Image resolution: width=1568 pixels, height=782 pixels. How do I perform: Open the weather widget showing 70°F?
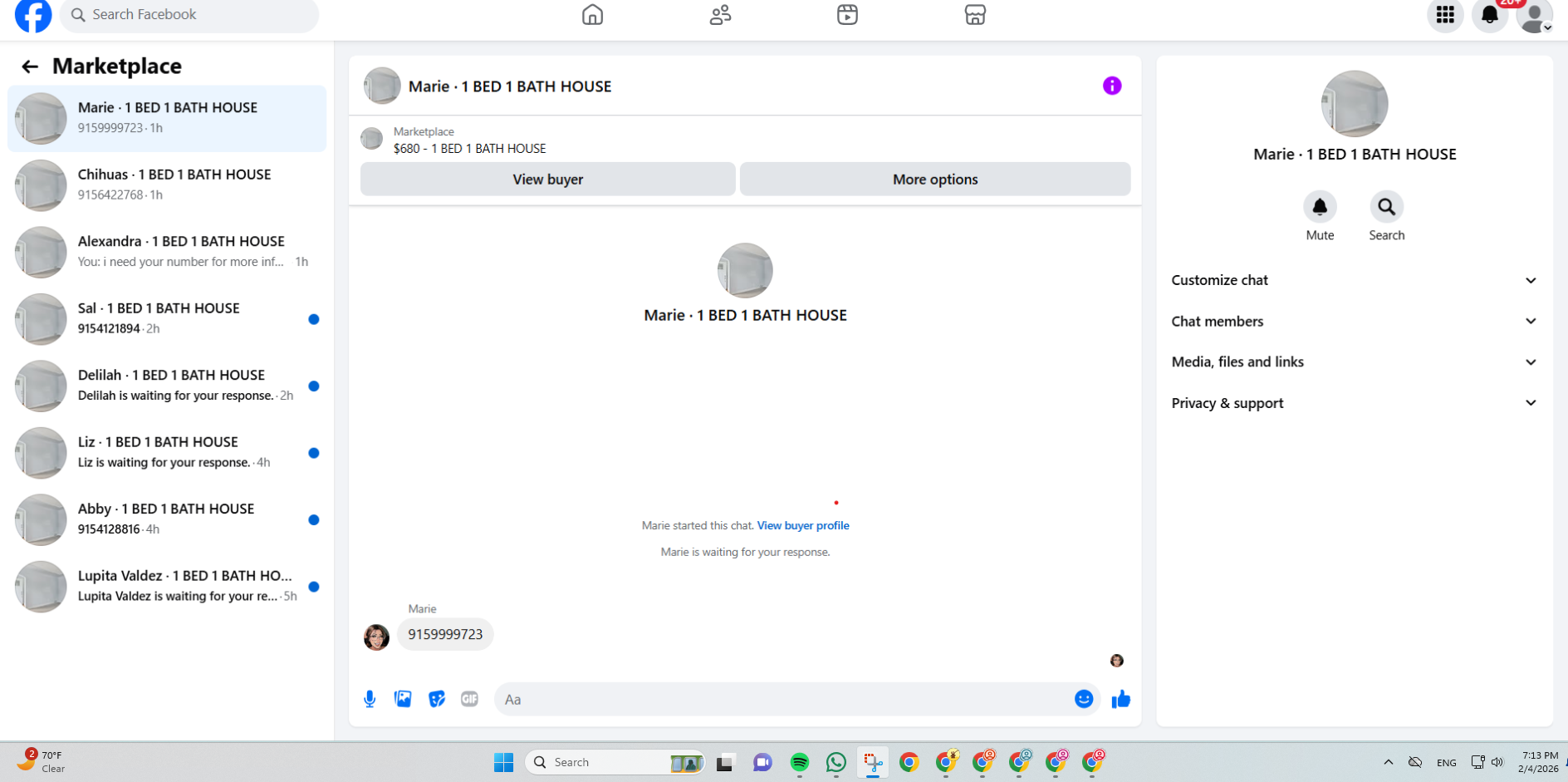tap(42, 761)
